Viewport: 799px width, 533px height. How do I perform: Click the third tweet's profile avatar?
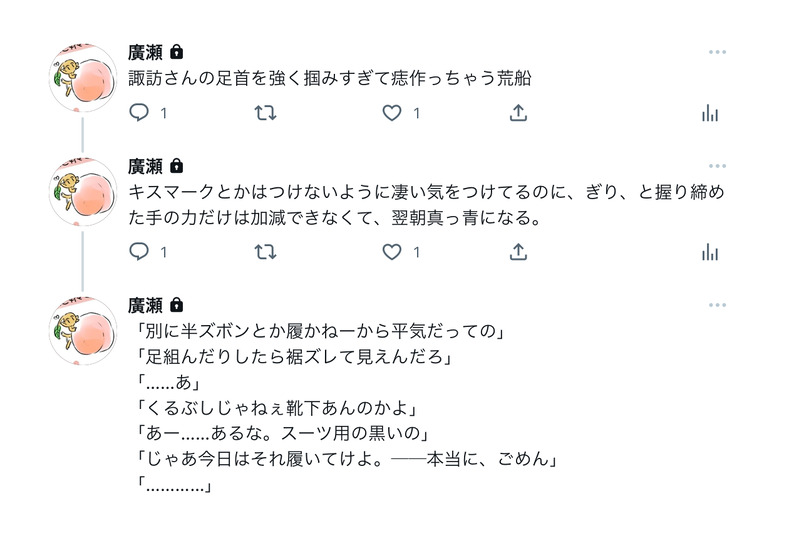click(x=84, y=331)
